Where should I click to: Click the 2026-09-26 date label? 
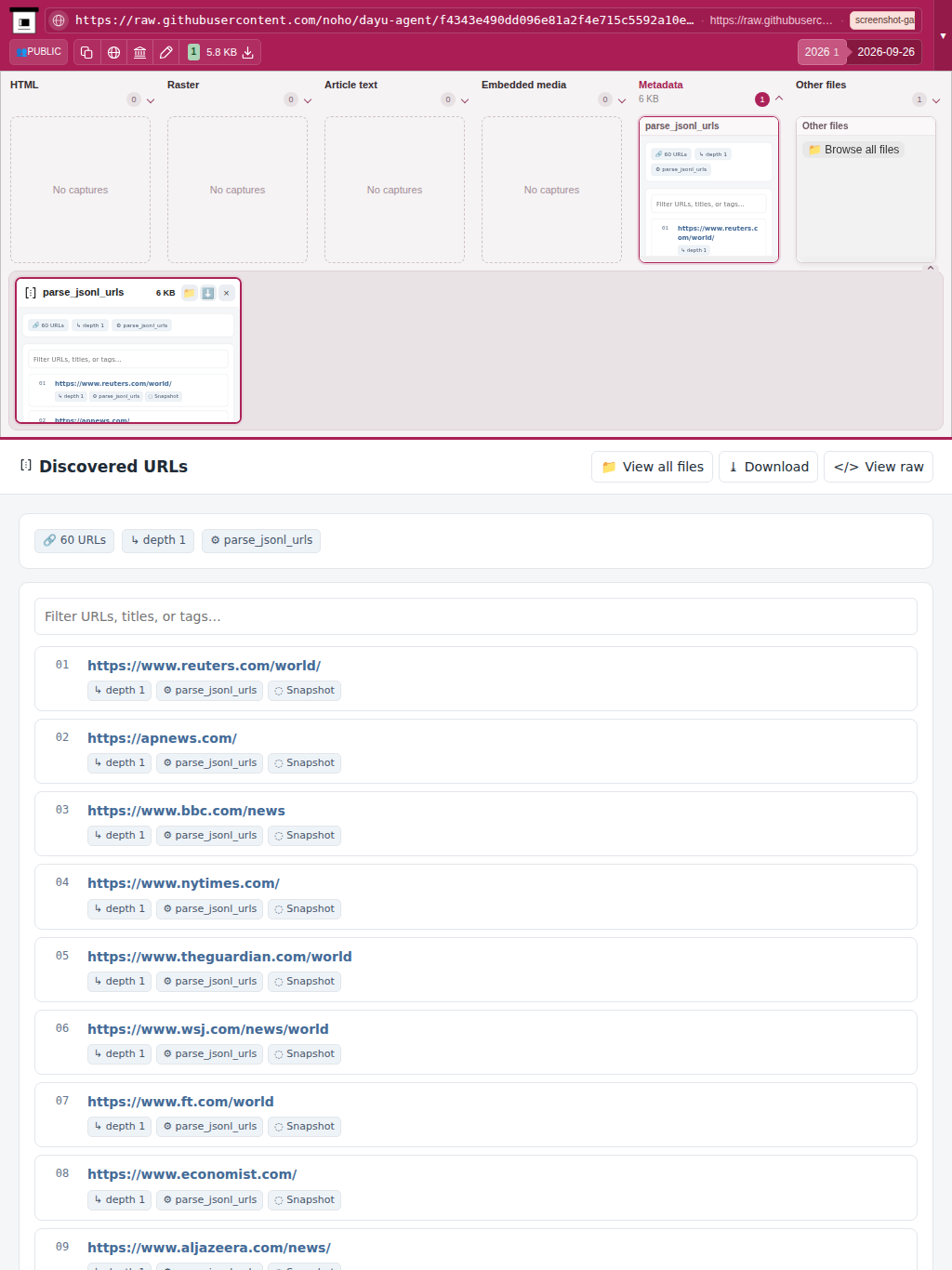coord(885,52)
